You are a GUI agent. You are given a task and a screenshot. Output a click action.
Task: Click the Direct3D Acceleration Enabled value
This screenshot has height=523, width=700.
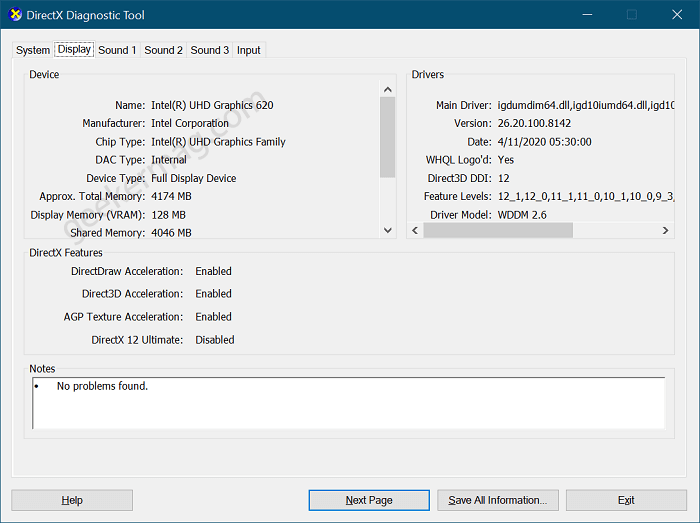click(x=213, y=294)
